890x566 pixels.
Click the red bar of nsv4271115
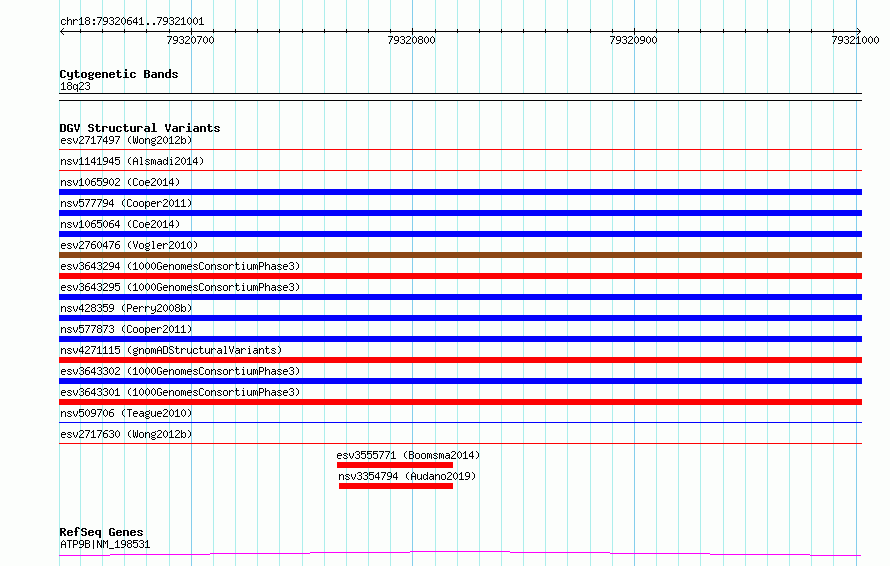(x=460, y=360)
